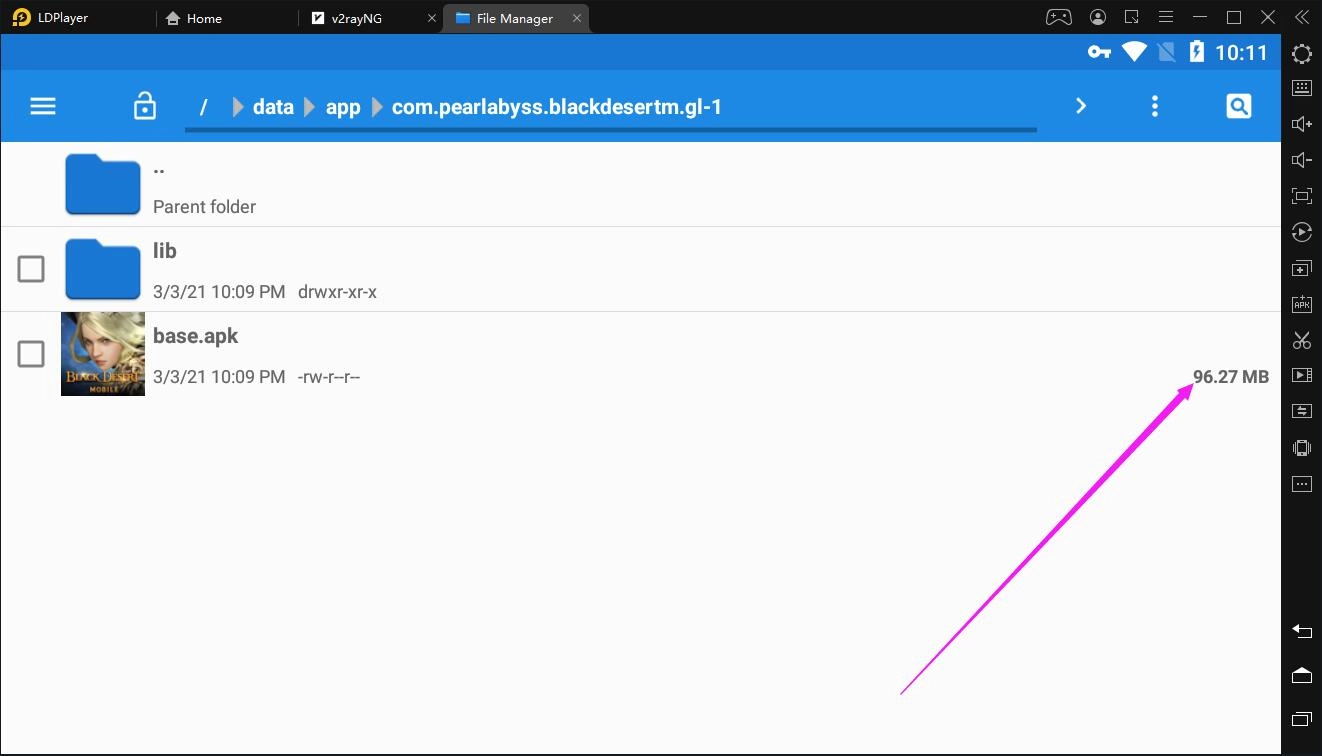Viewport: 1322px width, 756px height.
Task: Decrease volume via the volume-down sidebar icon
Action: [1301, 159]
